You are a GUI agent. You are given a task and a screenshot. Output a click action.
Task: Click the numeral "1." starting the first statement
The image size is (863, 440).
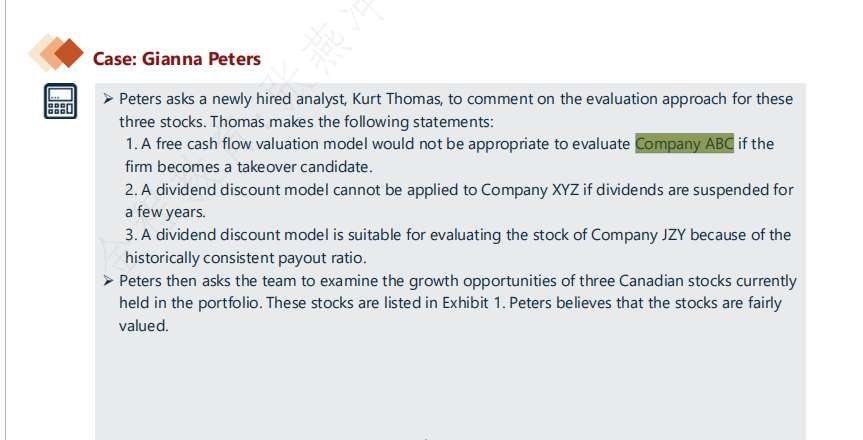[x=131, y=144]
